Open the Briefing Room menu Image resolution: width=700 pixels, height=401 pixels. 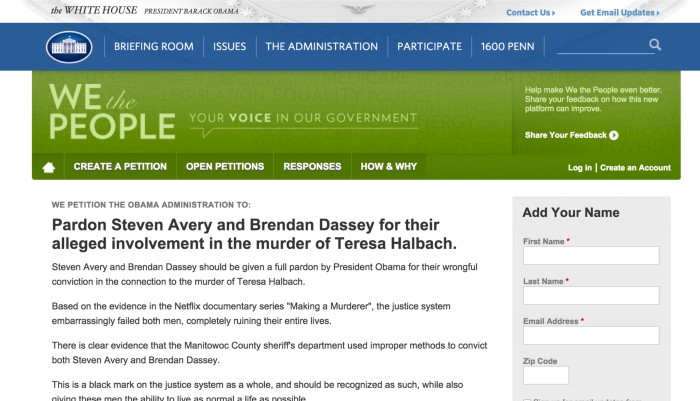[x=154, y=46]
